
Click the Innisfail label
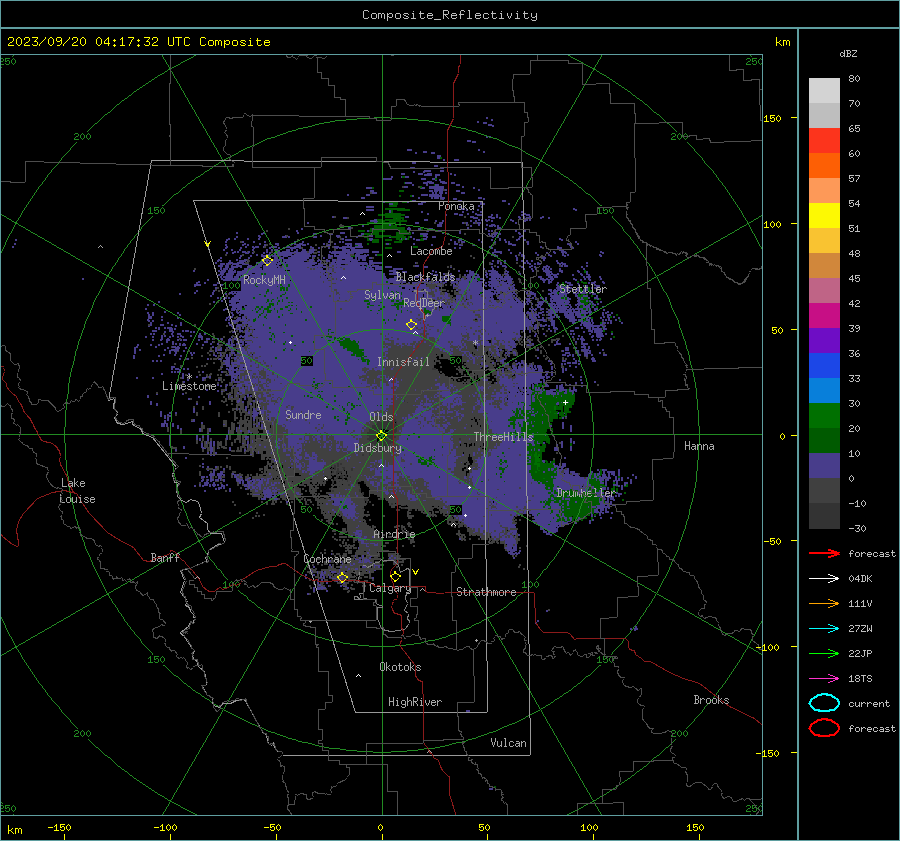(x=403, y=362)
